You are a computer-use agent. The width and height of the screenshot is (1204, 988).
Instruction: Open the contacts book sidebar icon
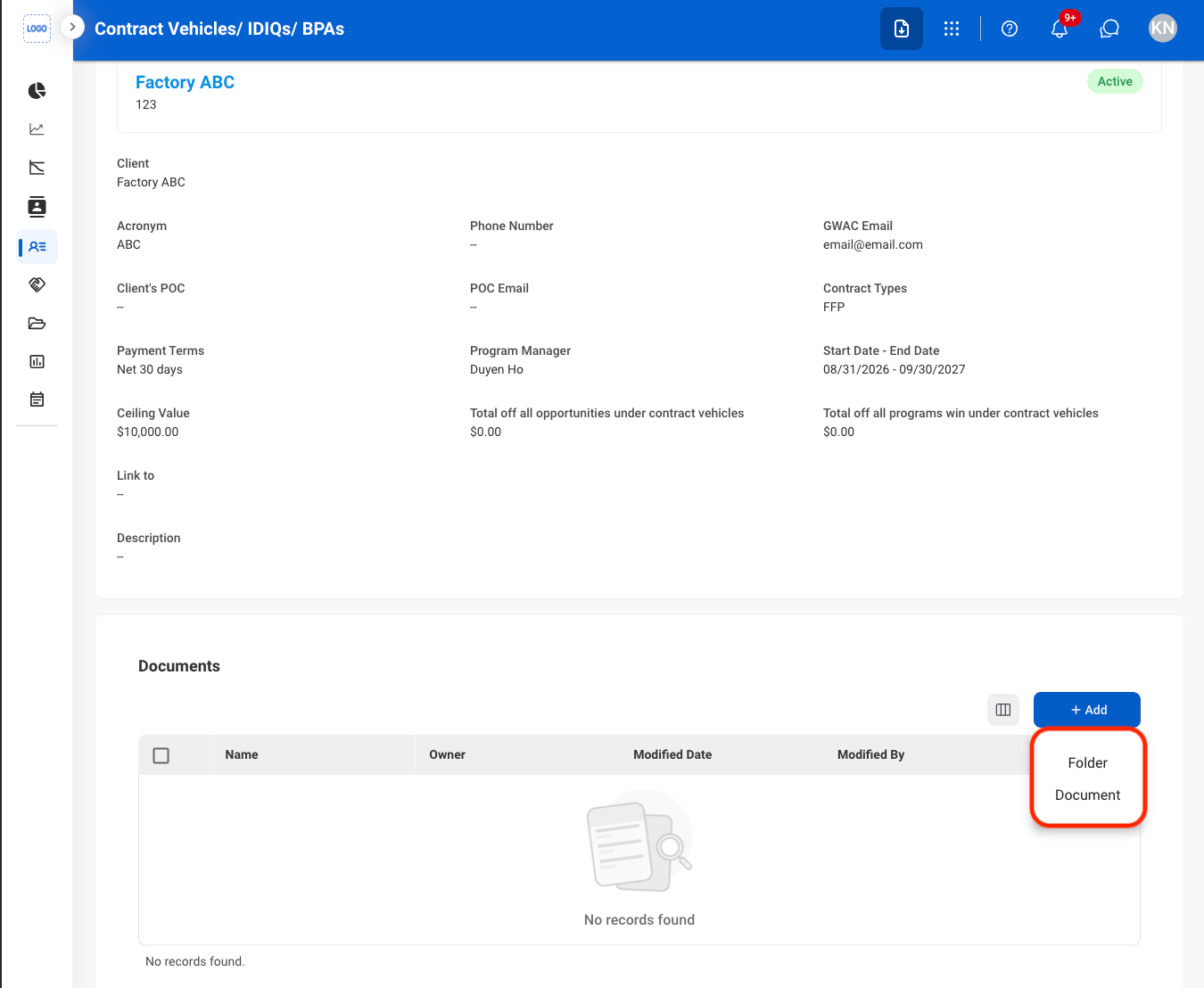tap(37, 207)
